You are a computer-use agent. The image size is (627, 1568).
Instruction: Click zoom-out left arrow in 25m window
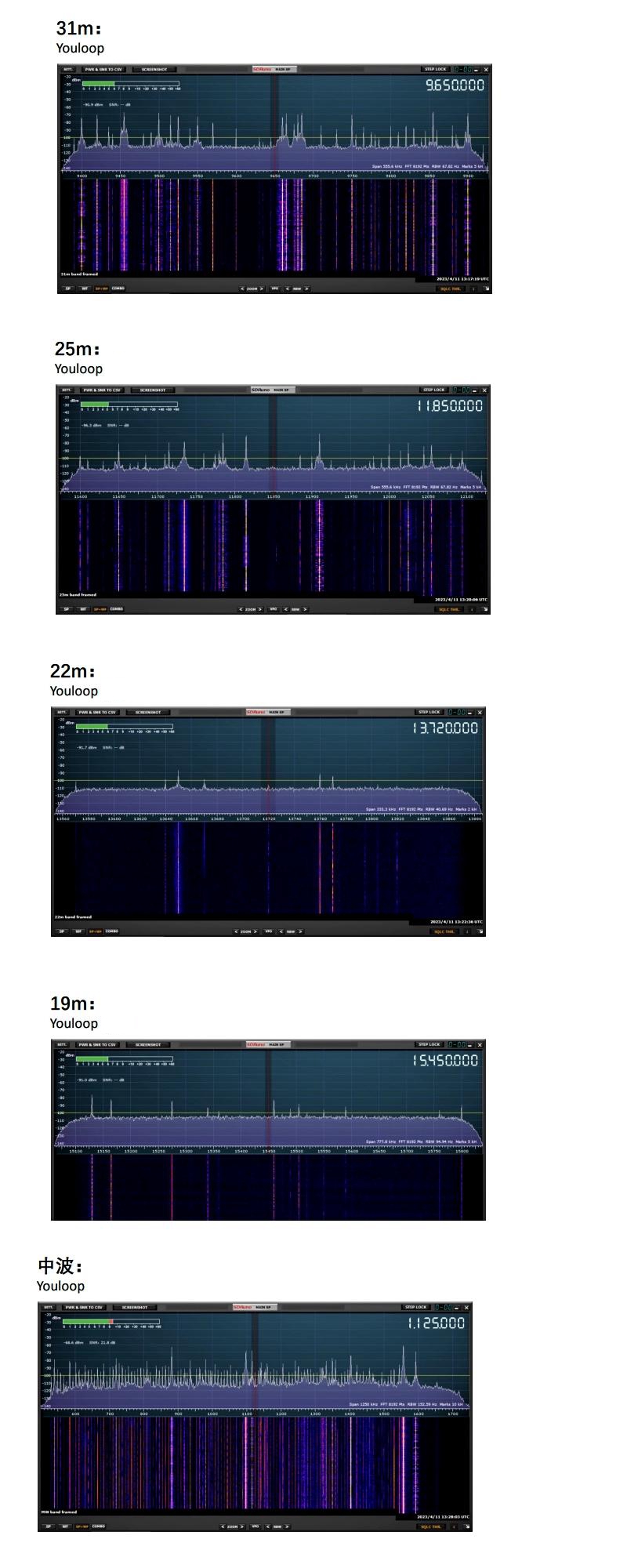[241, 609]
